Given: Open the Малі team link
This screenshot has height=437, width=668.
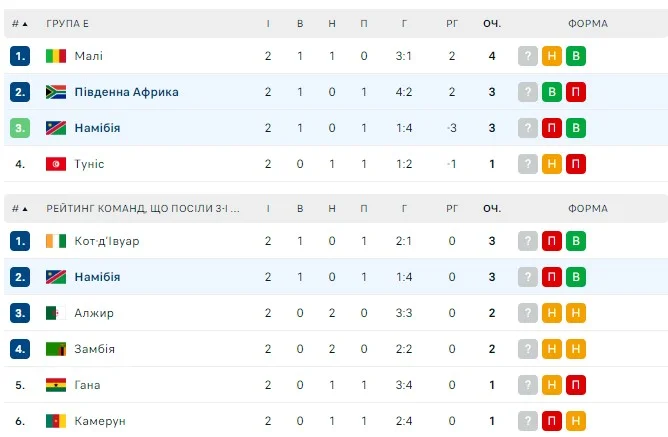Looking at the screenshot, I should pos(88,56).
